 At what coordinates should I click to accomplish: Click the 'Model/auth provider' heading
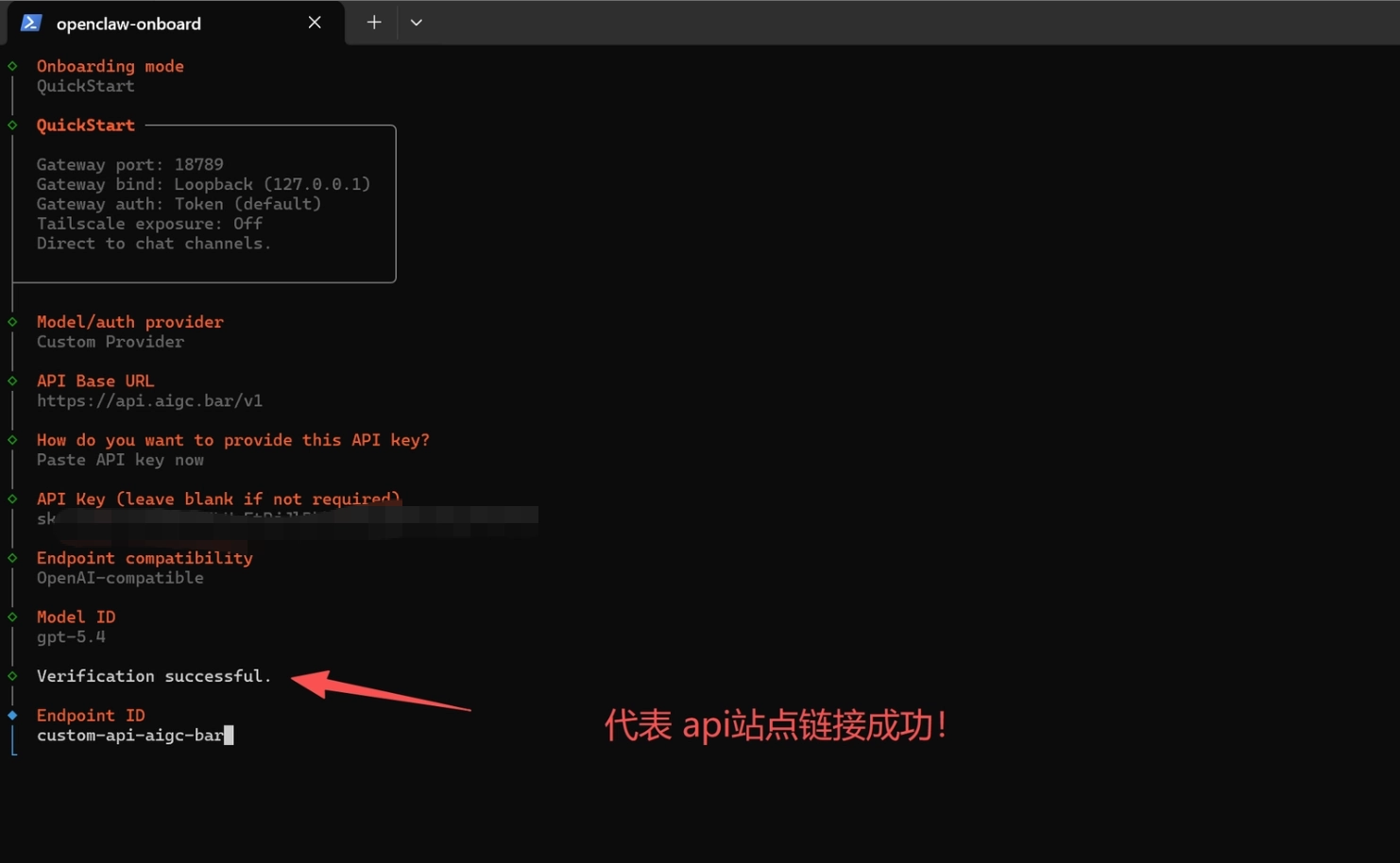(130, 322)
